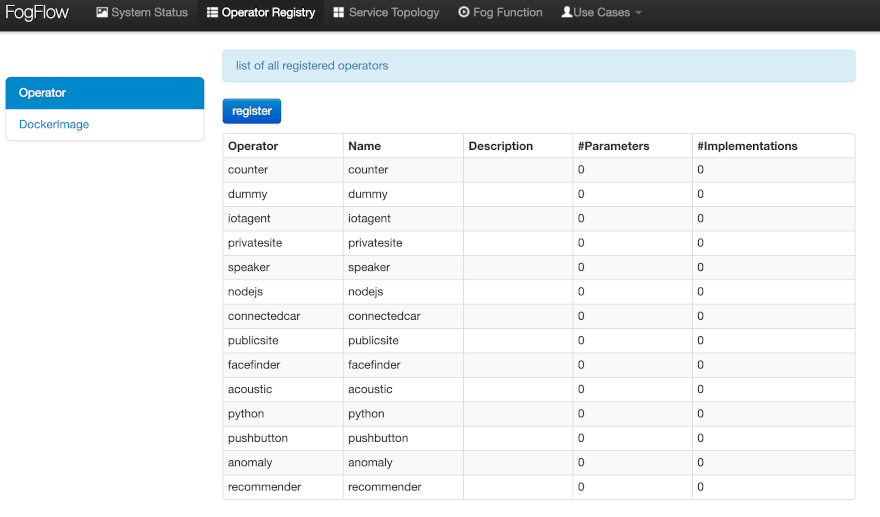880x517 pixels.
Task: Open DockerImage in the sidebar
Action: pyautogui.click(x=105, y=125)
